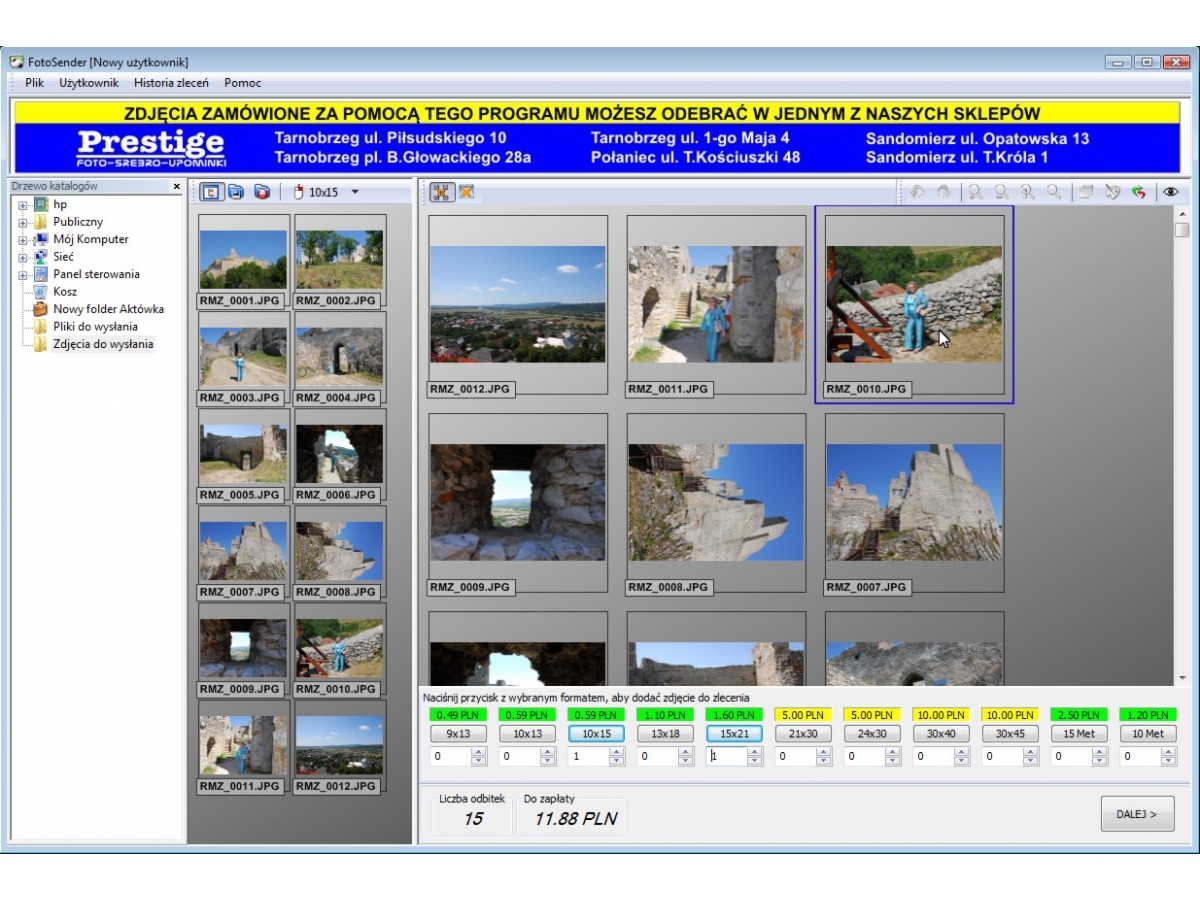1200x900 pixels.
Task: Open the 10x15 format dropdown arrow
Action: click(354, 192)
